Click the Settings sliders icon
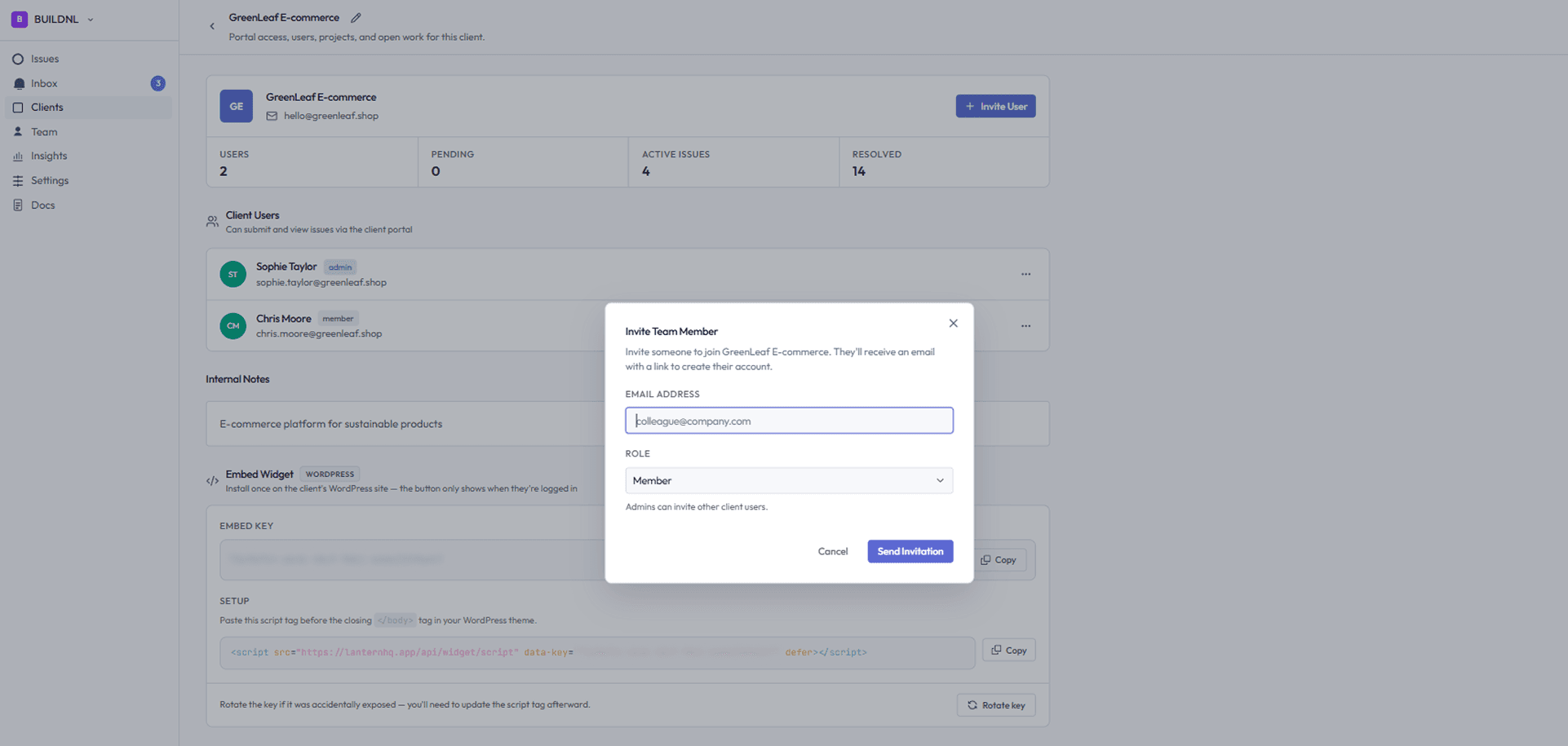This screenshot has height=746, width=1568. click(18, 180)
